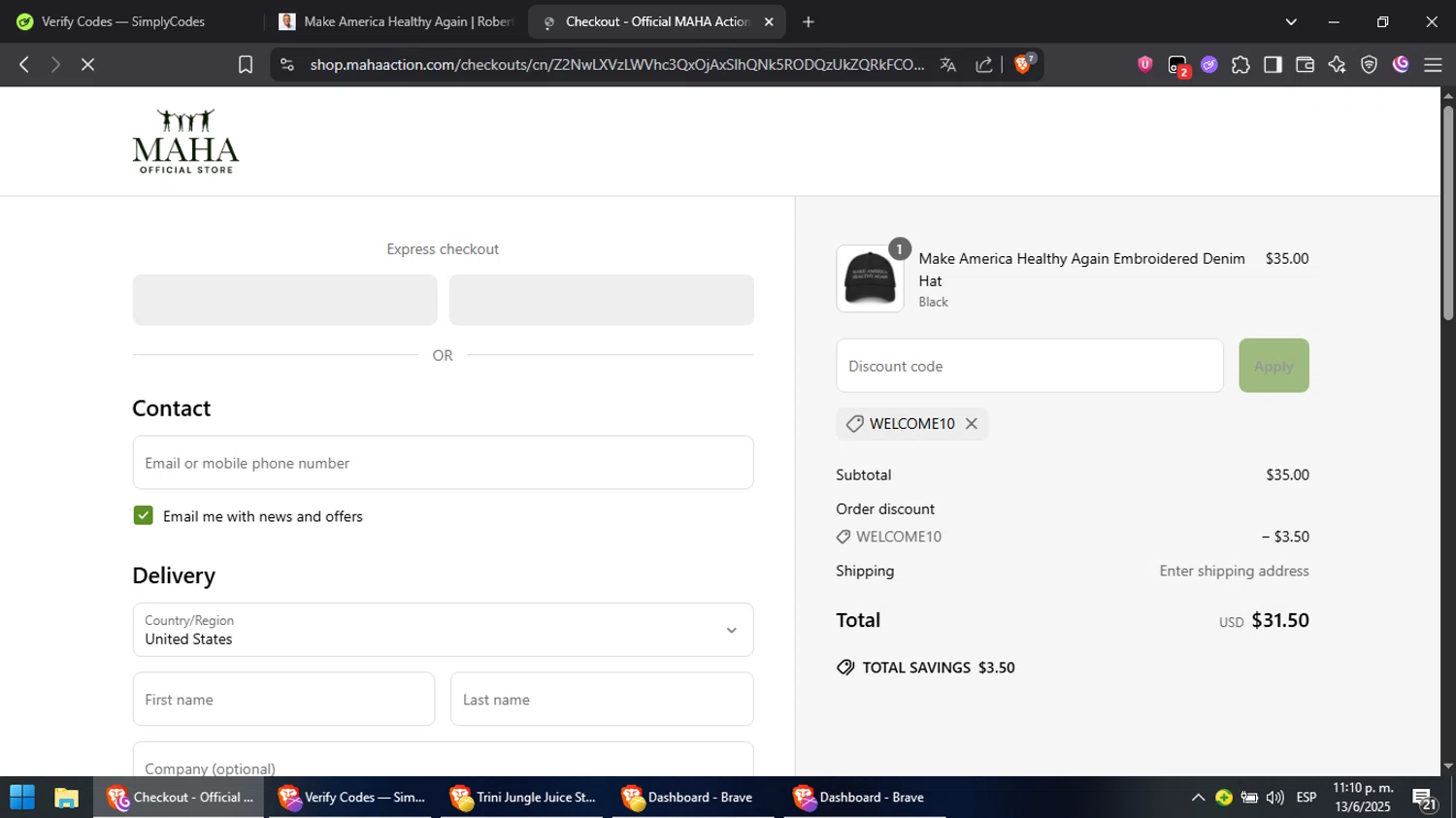Click the $31.50 total amount
The image size is (1456, 818).
[x=1280, y=620]
